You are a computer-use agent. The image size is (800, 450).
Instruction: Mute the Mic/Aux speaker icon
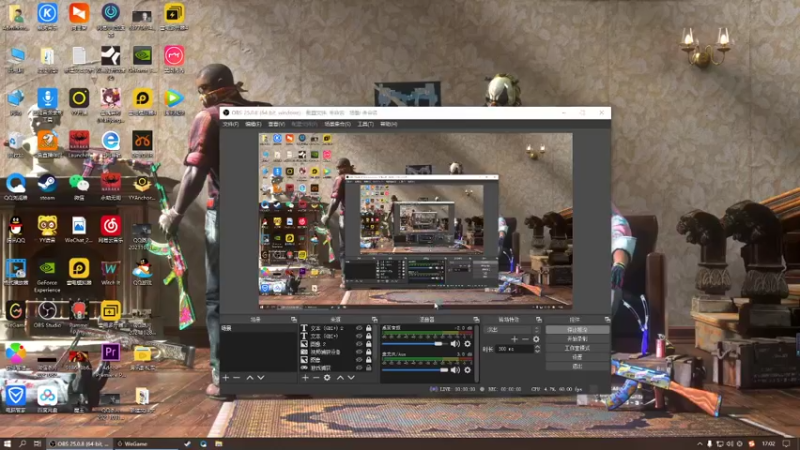tap(455, 370)
